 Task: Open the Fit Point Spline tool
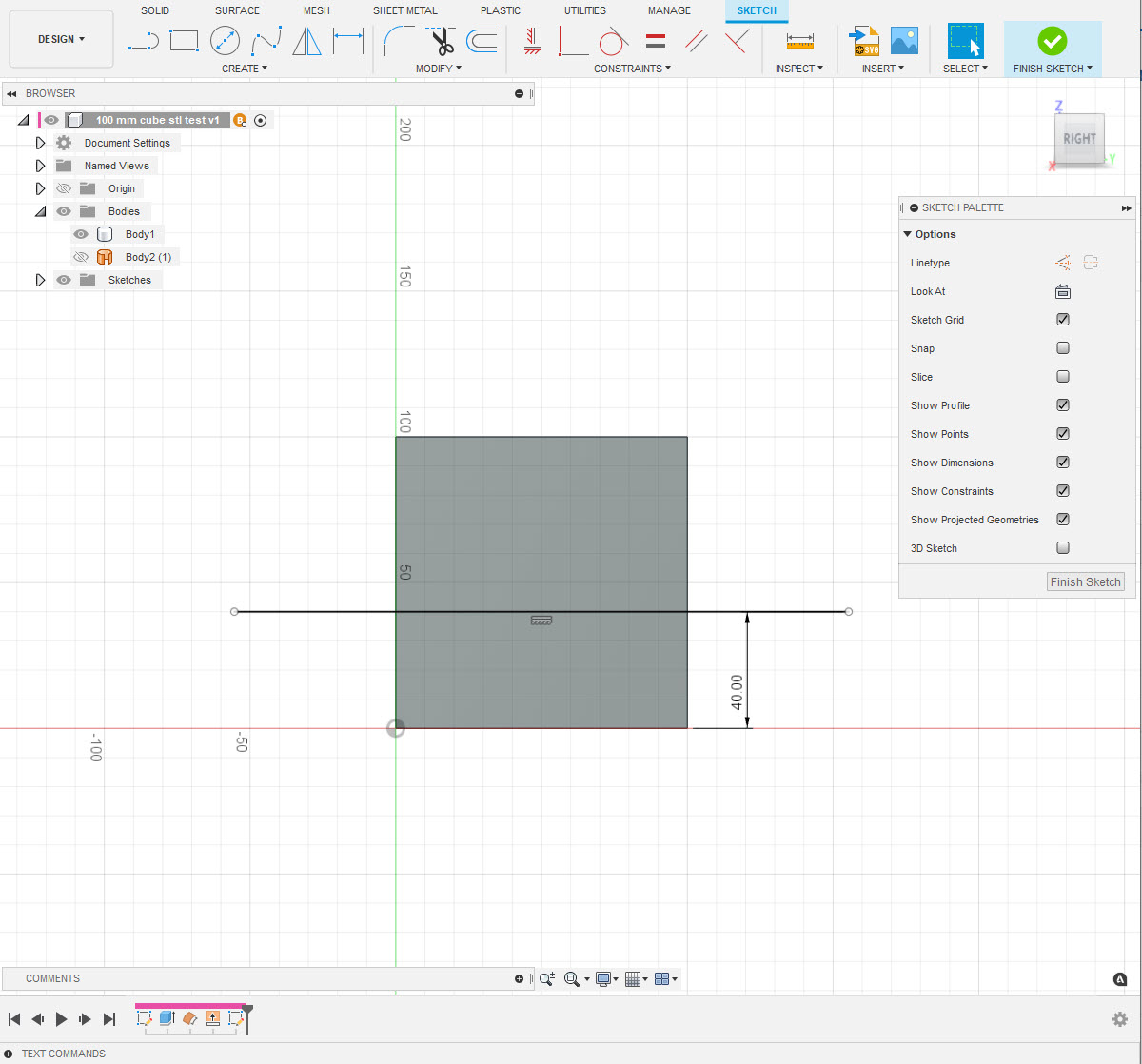(267, 41)
